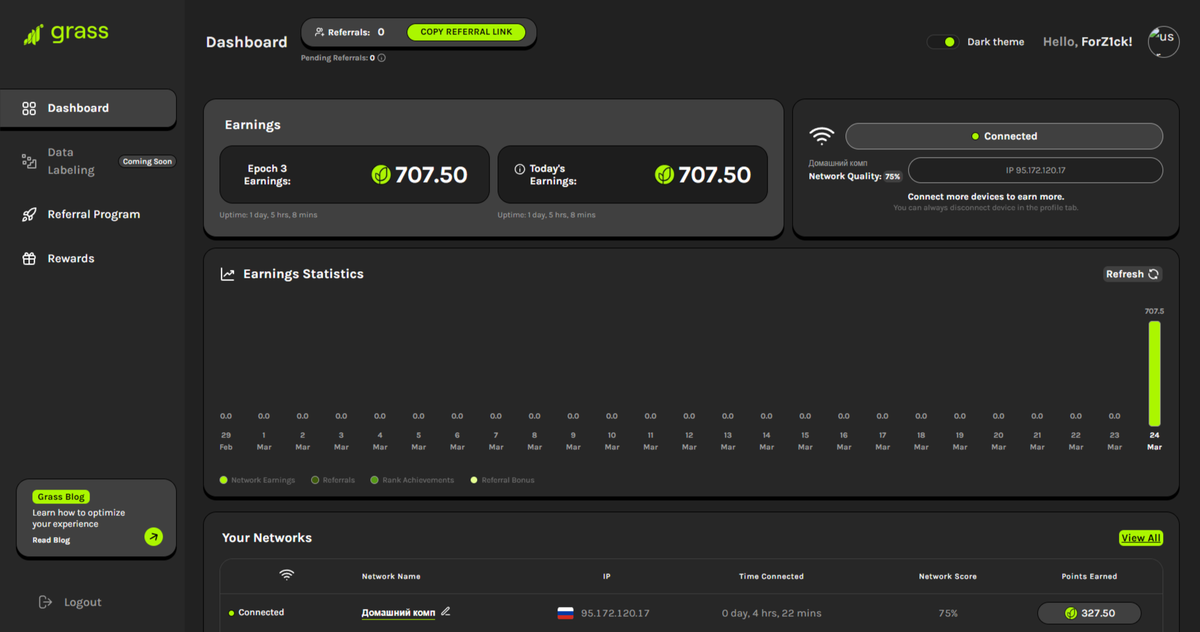1200x632 pixels.
Task: Click the Russian flag icon
Action: tap(565, 613)
